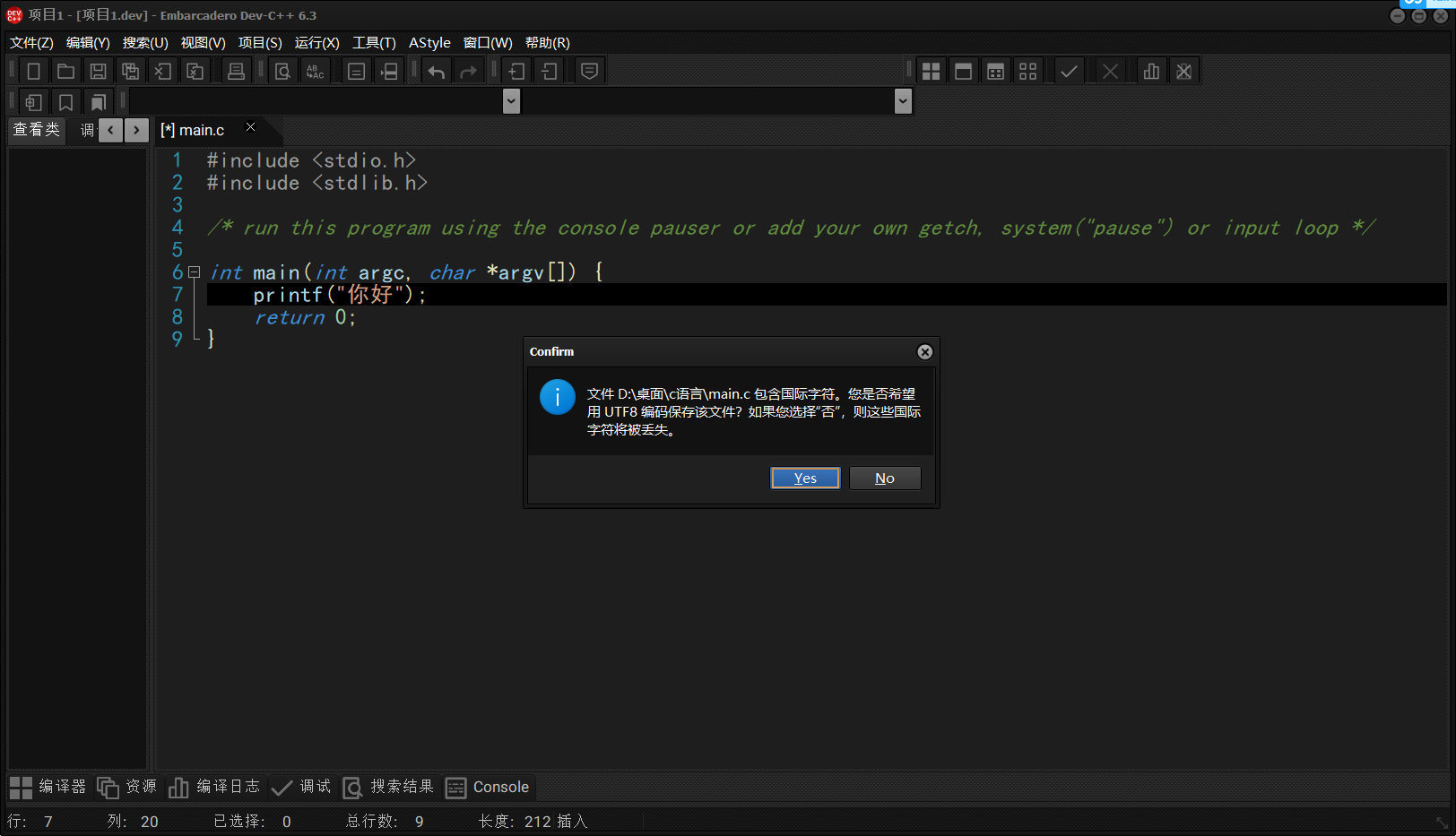Close the main.c editor tab
The height and width of the screenshot is (836, 1456).
(249, 126)
